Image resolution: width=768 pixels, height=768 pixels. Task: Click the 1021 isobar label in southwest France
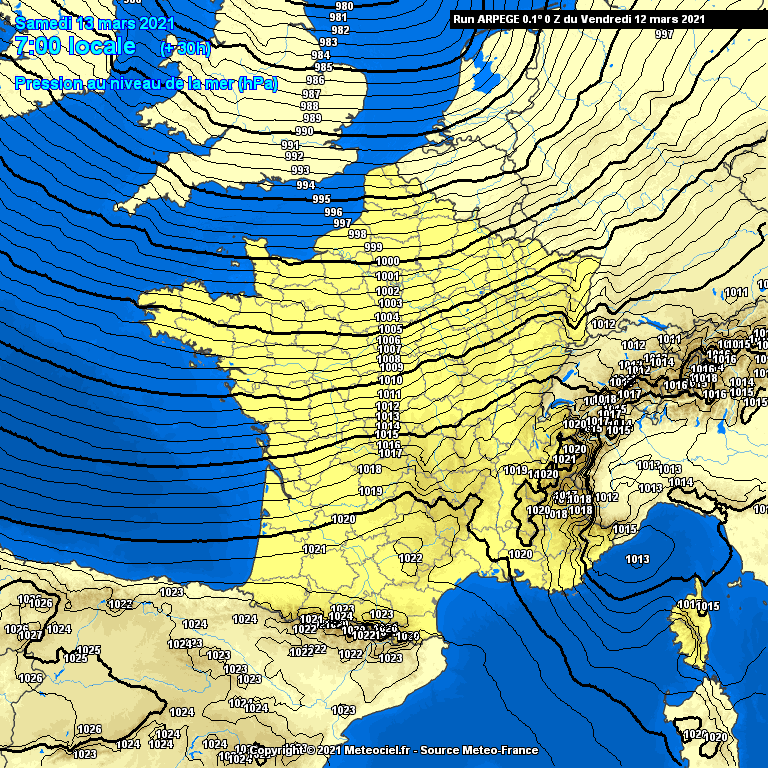point(315,549)
